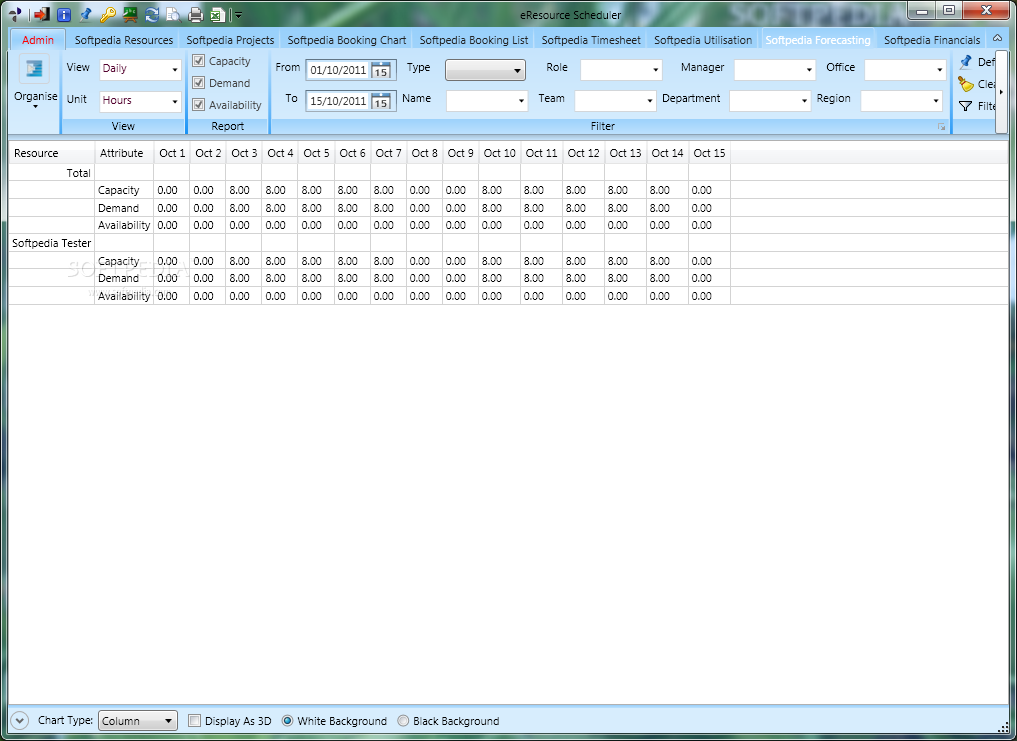Open the Office filter dropdown
The image size is (1017, 741).
point(905,69)
